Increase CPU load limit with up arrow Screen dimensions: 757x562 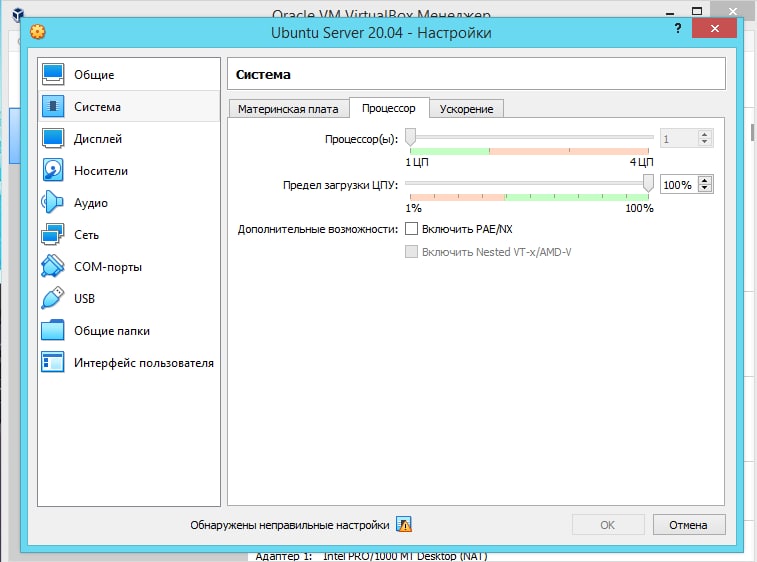[705, 181]
